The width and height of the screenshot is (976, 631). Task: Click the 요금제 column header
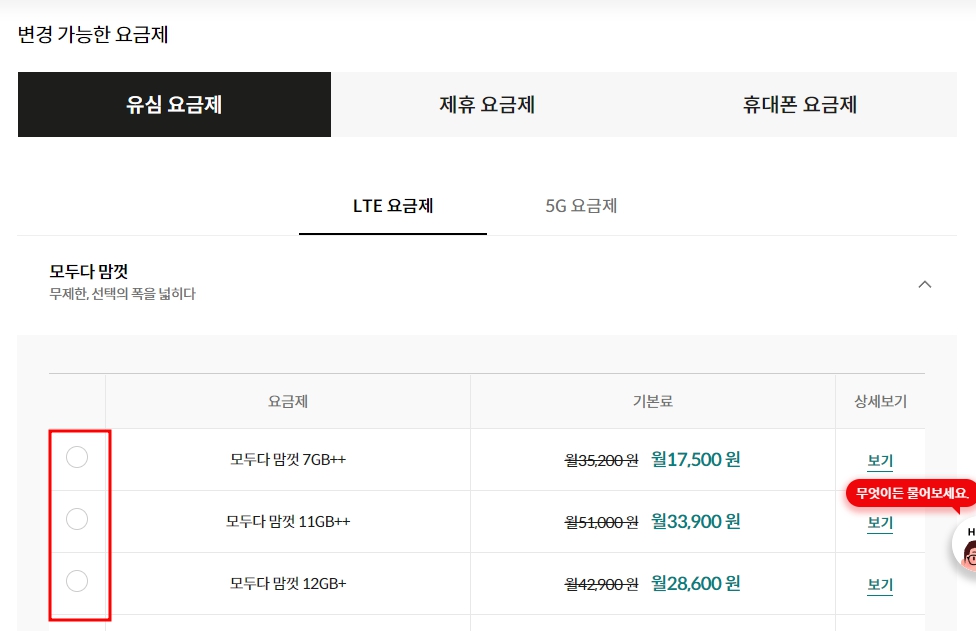pyautogui.click(x=288, y=401)
